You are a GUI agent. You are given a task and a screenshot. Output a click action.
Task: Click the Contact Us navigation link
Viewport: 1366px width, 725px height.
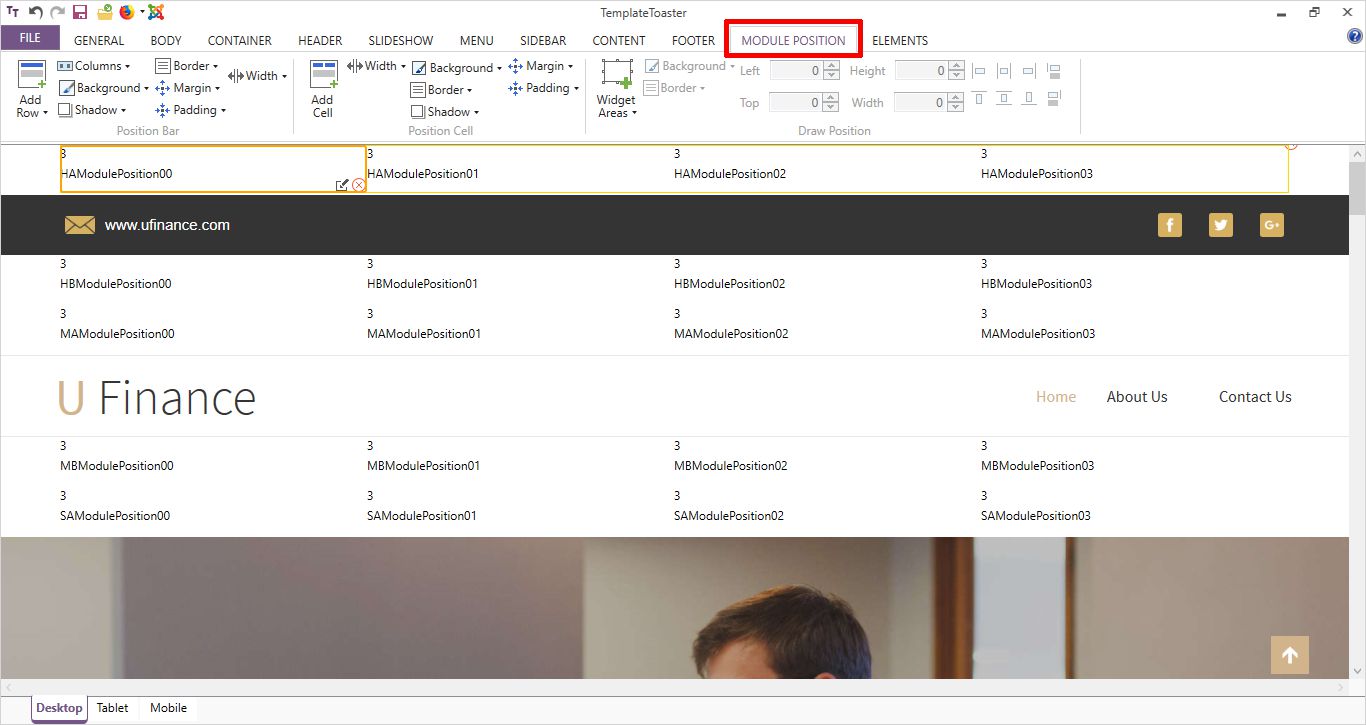point(1254,397)
